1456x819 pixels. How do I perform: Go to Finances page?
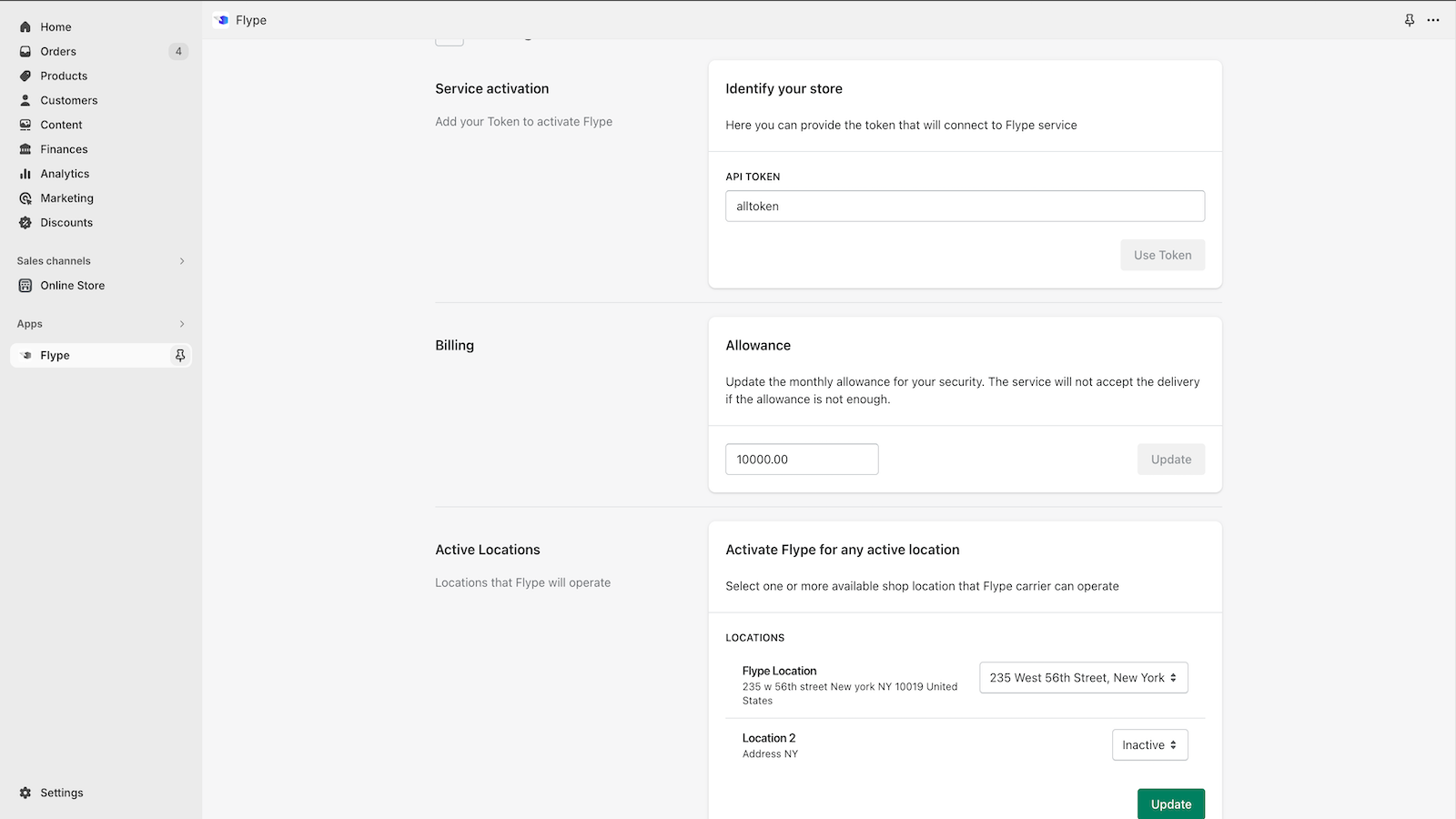coord(64,149)
